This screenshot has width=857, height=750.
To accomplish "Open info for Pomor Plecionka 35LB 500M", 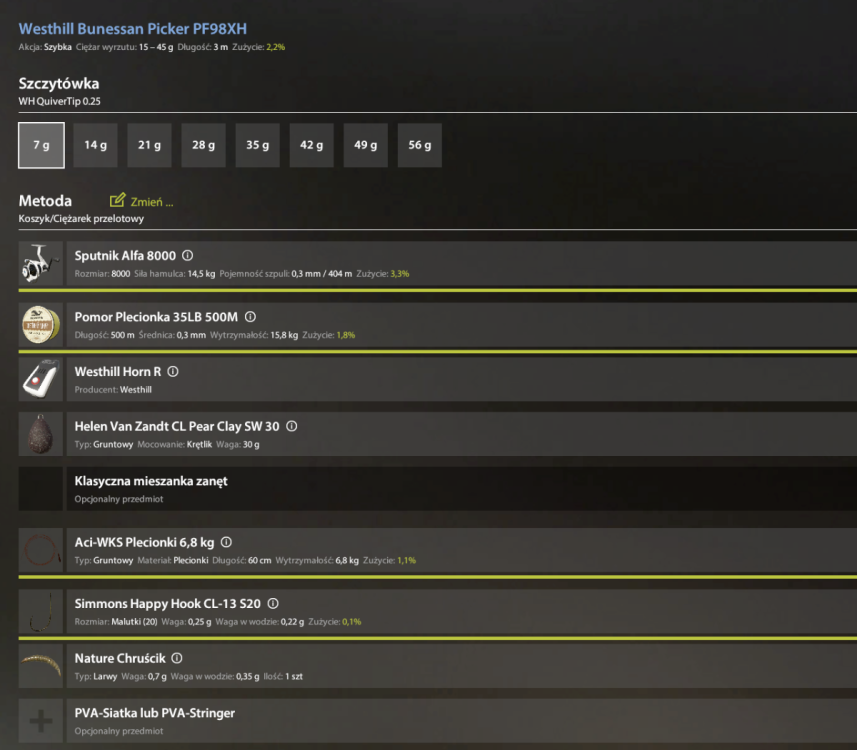I will pos(250,317).
